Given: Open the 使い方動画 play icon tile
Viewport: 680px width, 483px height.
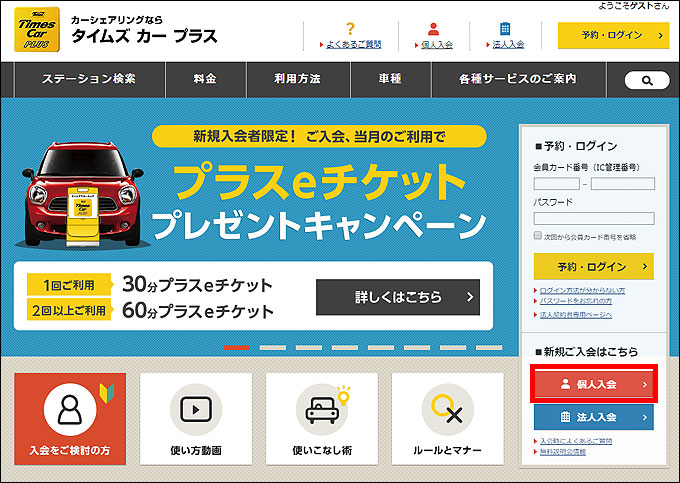Looking at the screenshot, I should tap(196, 419).
